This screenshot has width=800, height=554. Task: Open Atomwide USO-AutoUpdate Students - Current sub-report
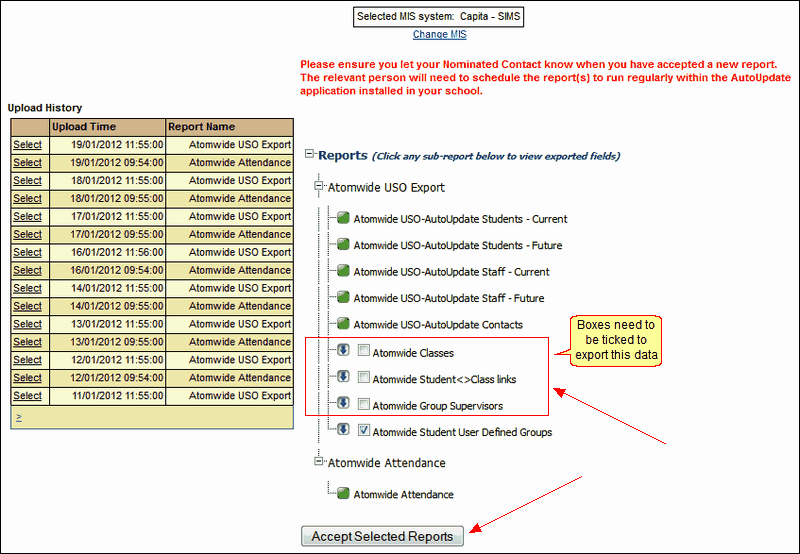click(x=460, y=219)
